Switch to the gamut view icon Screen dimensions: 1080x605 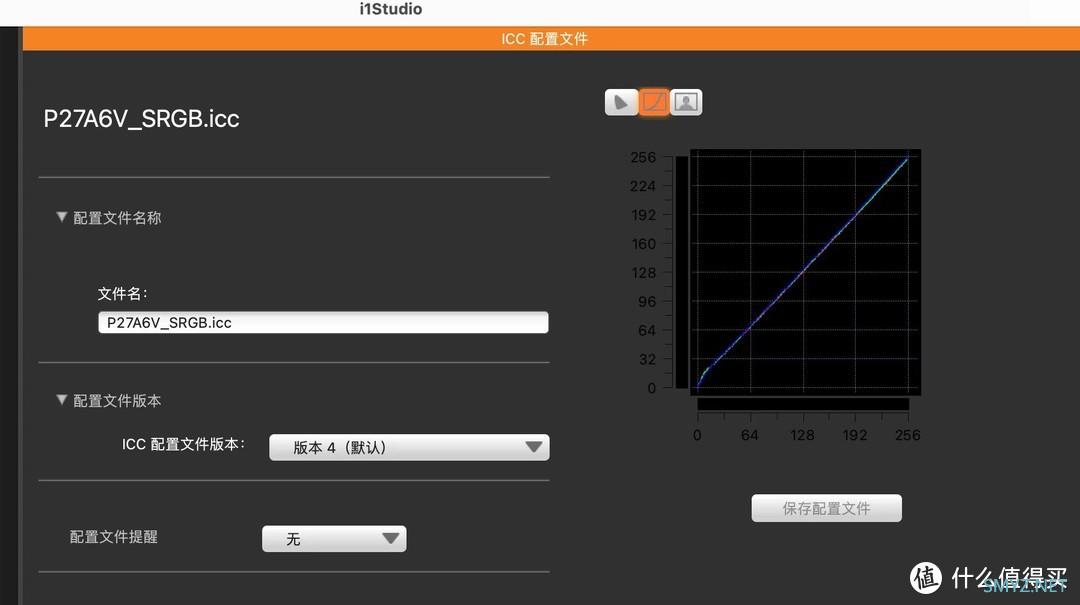pyautogui.click(x=621, y=102)
